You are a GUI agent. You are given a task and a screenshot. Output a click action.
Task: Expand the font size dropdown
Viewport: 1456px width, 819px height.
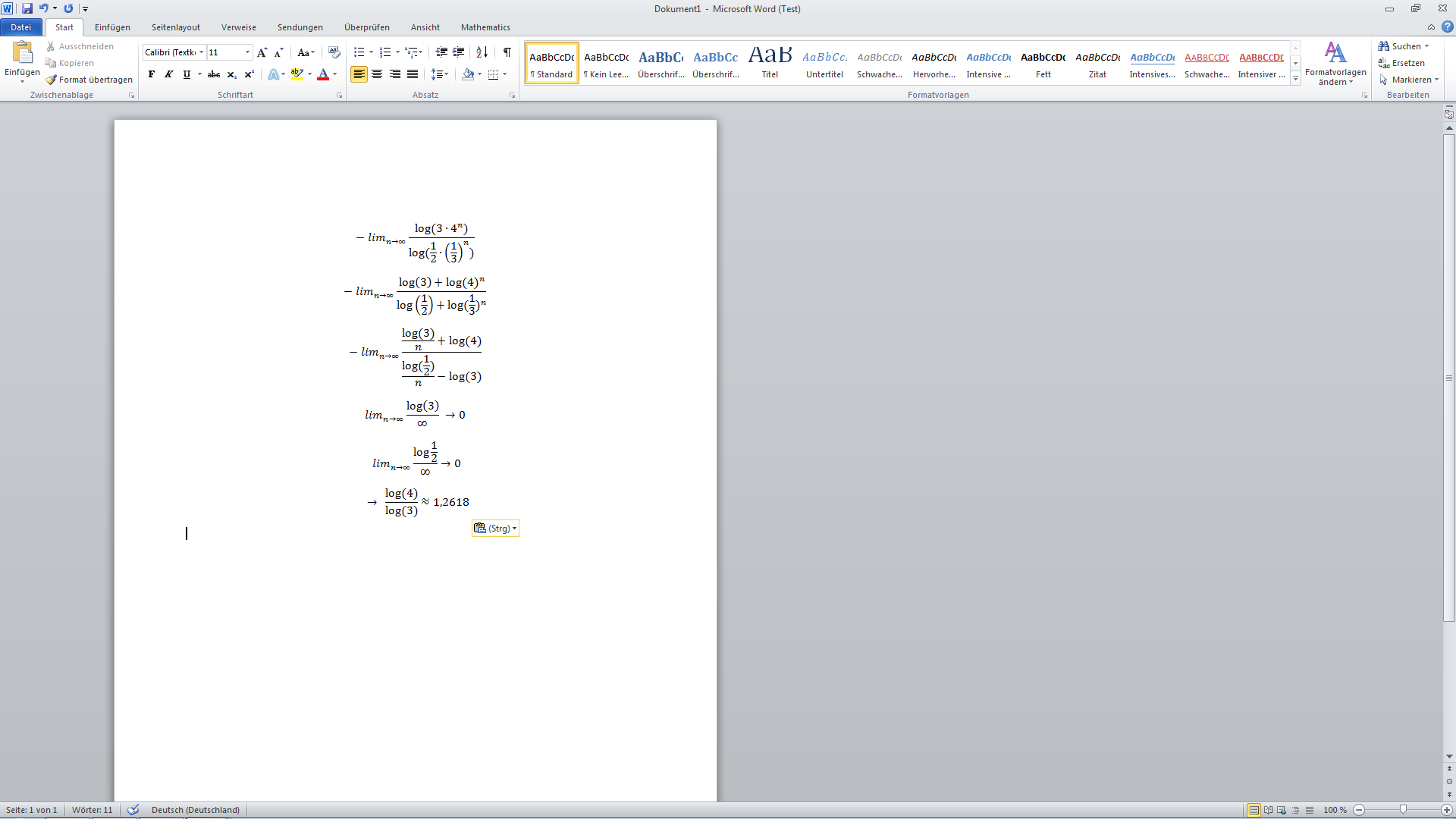point(247,52)
